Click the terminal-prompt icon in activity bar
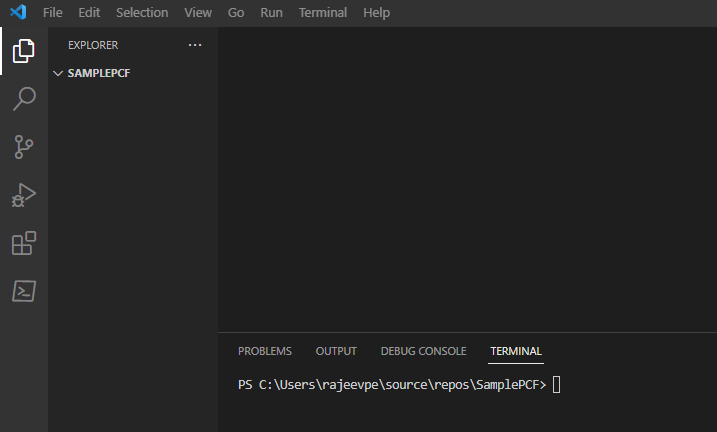This screenshot has height=432, width=717. point(24,291)
